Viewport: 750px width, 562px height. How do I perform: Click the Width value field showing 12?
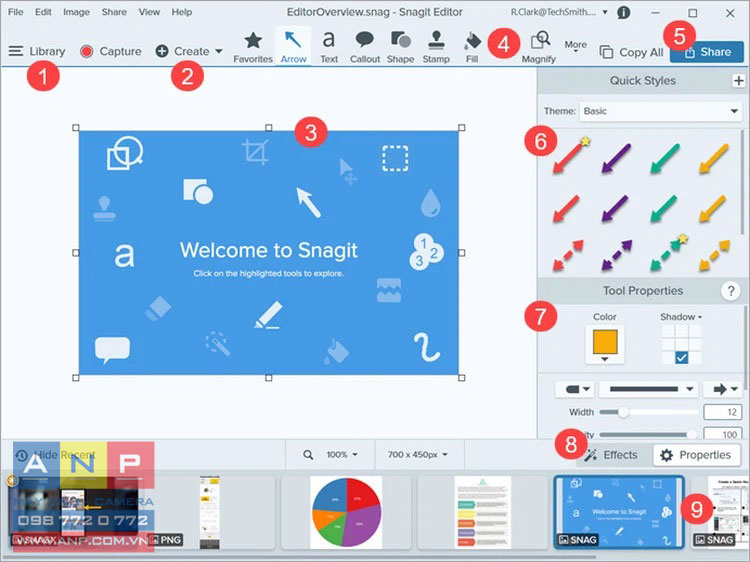[723, 412]
